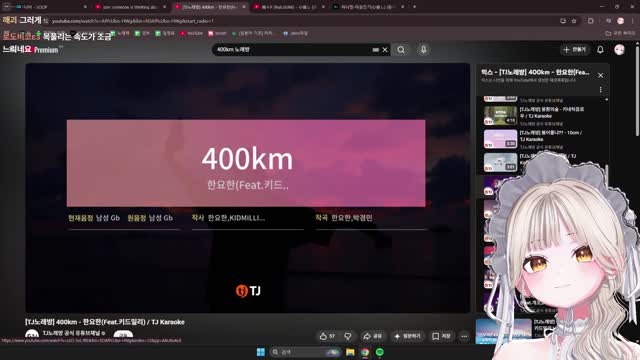Image resolution: width=640 pixels, height=360 pixels.
Task: Click the YouTube search magnifier button
Action: pos(401,50)
